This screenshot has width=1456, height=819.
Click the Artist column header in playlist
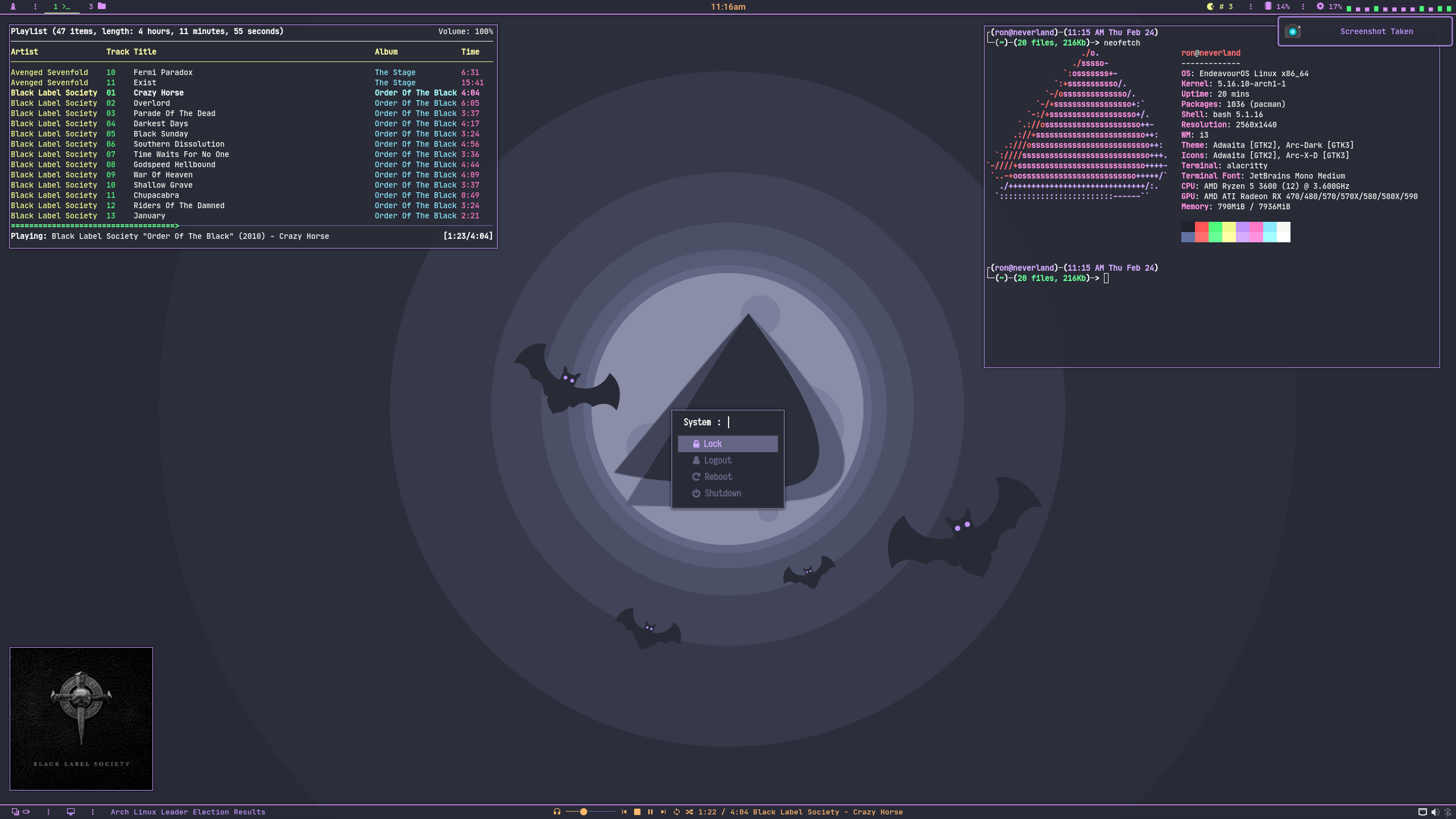24,52
